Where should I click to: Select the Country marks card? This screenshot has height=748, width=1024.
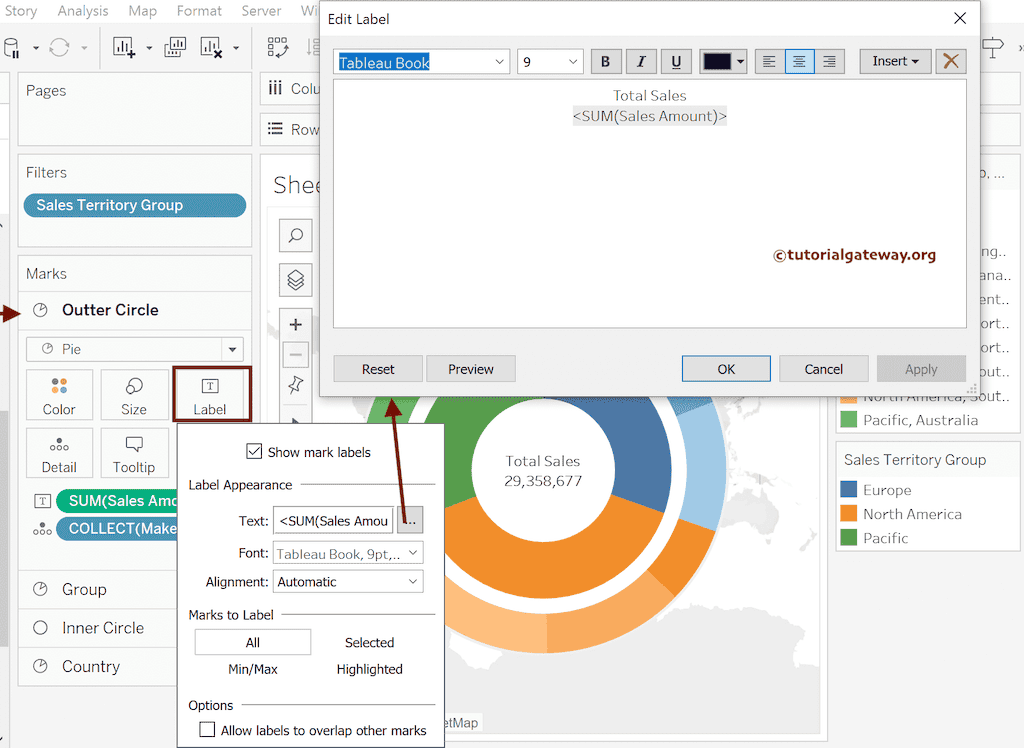[x=98, y=666]
